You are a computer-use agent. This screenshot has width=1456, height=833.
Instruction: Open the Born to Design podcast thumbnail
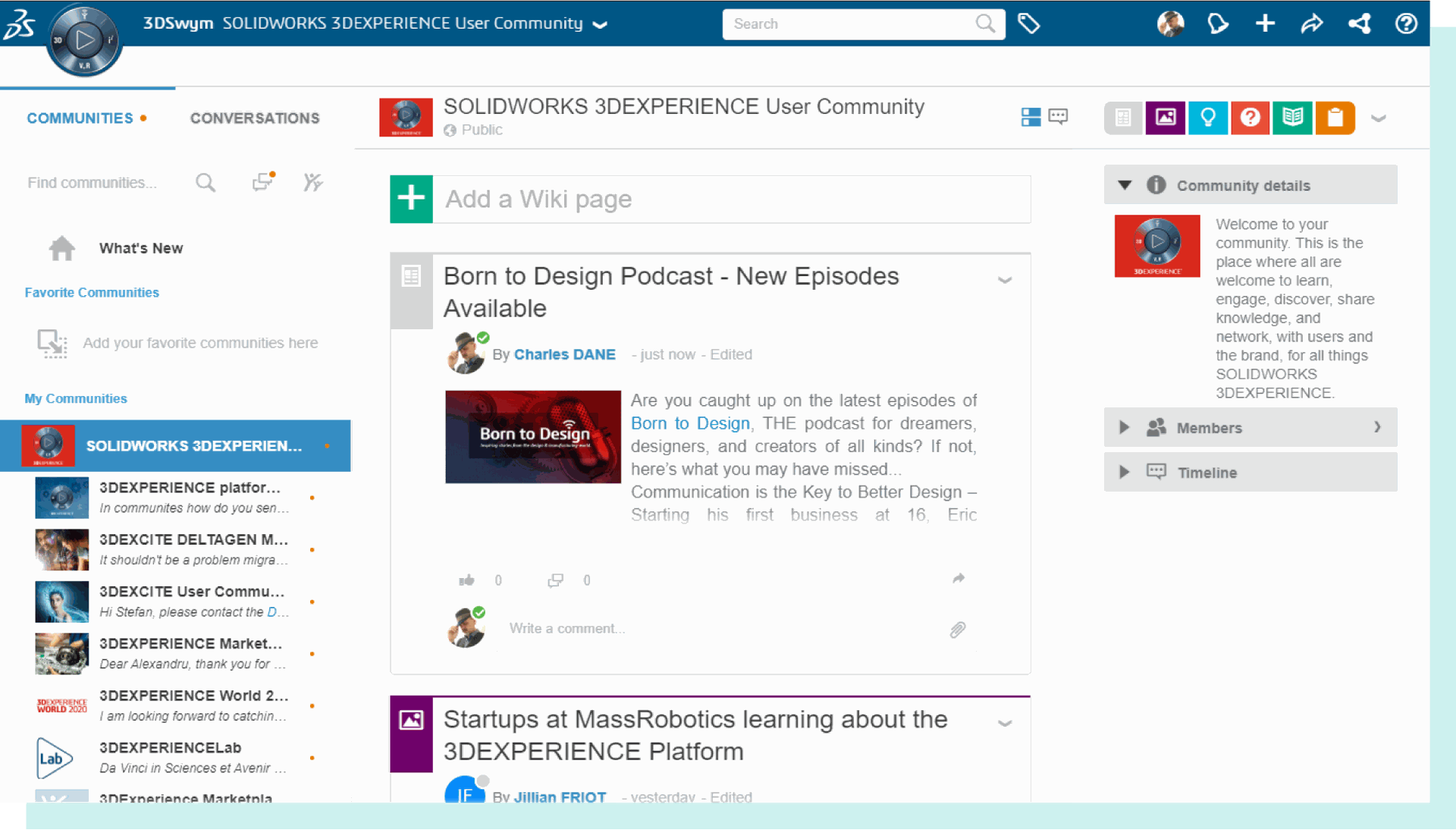point(533,437)
